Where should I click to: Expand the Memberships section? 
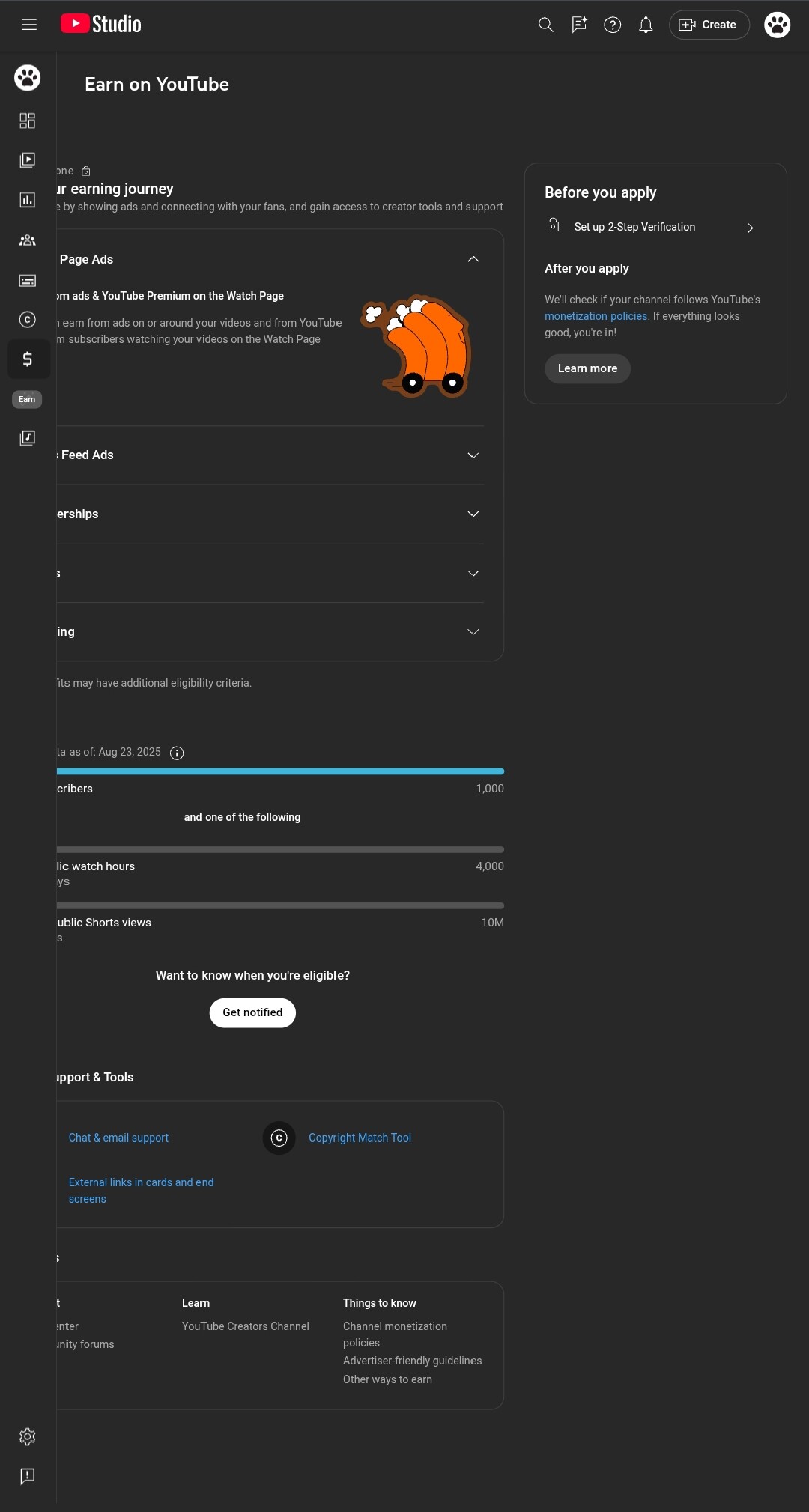coord(473,514)
